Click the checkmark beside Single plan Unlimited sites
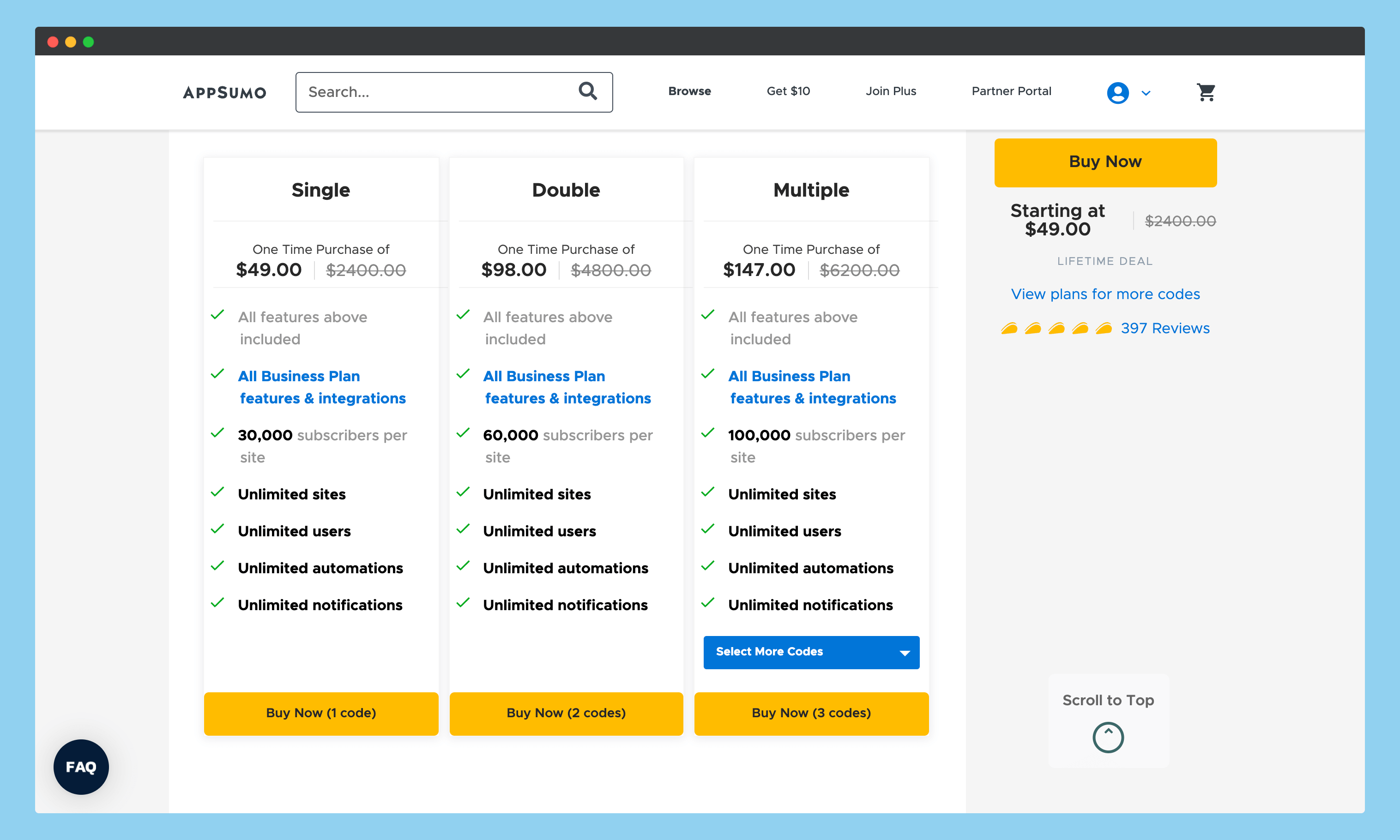This screenshot has height=840, width=1400. point(217,492)
